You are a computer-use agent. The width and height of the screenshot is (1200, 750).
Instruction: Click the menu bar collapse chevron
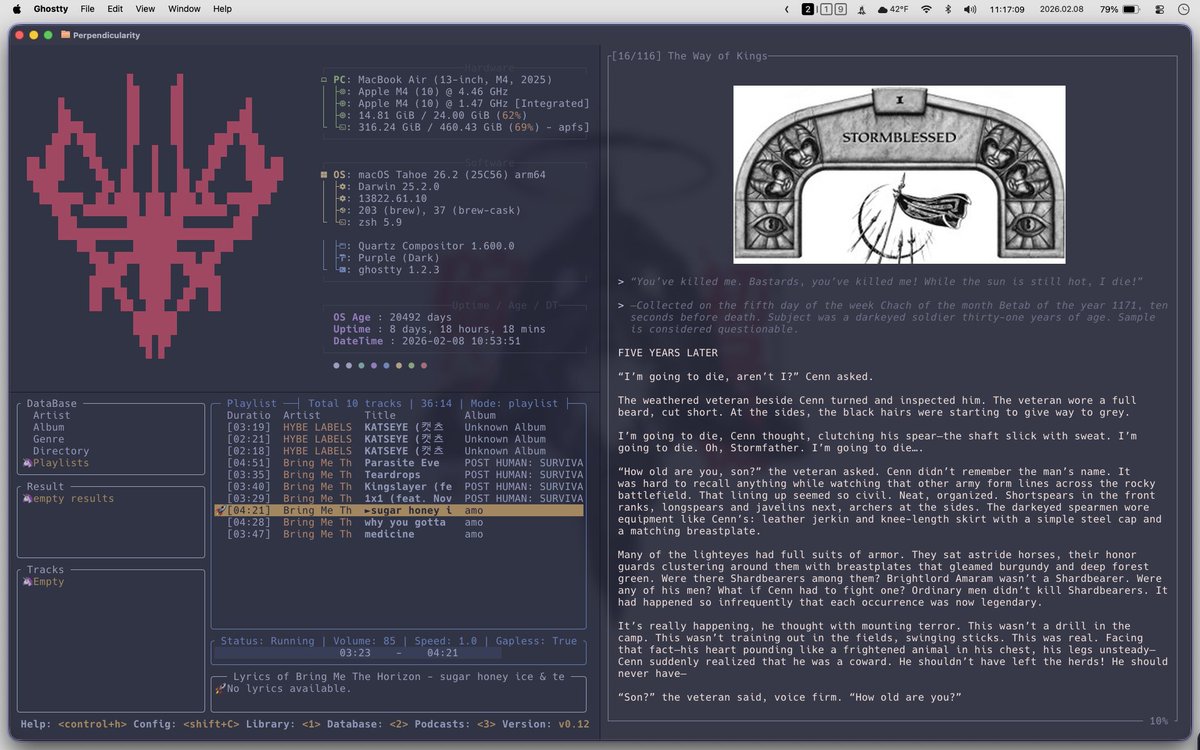tap(787, 9)
